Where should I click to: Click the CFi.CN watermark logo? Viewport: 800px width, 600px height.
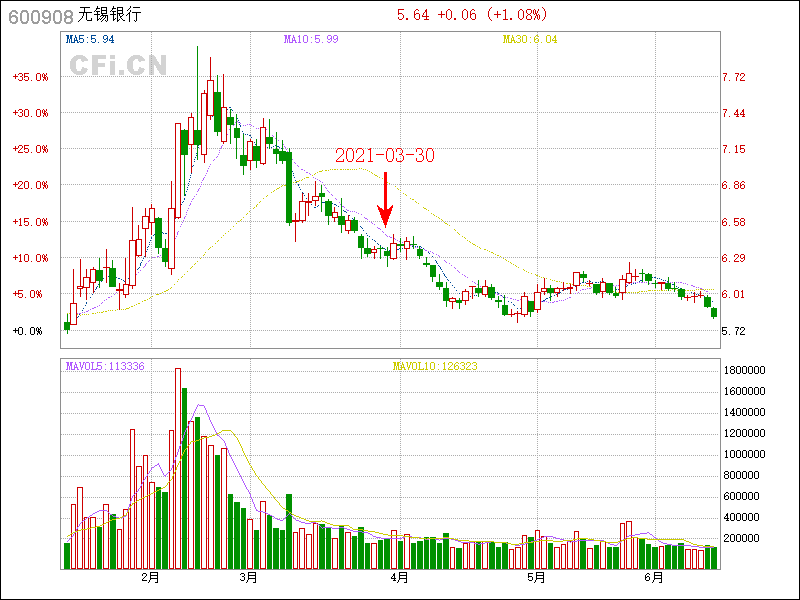pyautogui.click(x=118, y=65)
